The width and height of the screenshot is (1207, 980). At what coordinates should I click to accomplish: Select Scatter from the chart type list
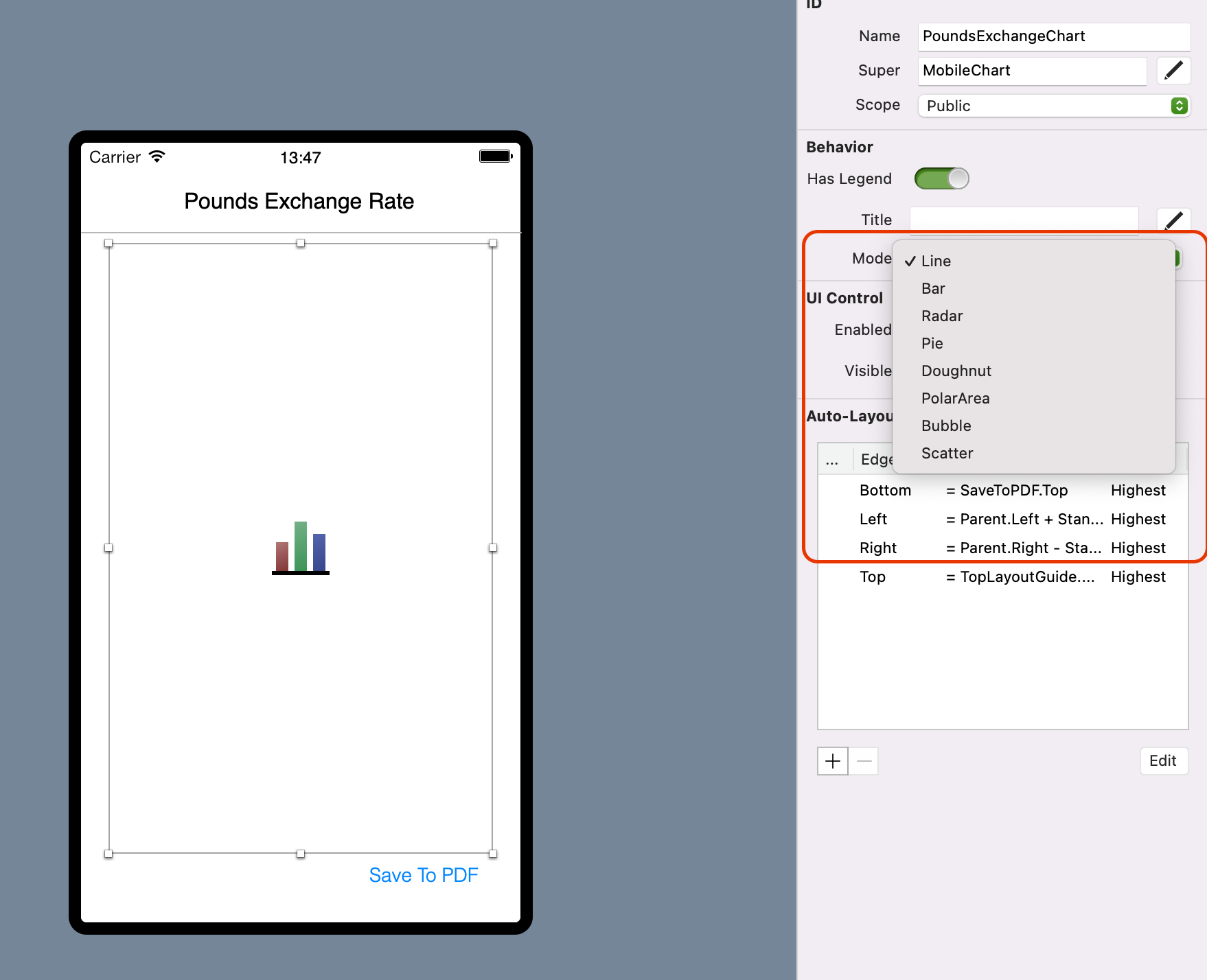coord(947,453)
